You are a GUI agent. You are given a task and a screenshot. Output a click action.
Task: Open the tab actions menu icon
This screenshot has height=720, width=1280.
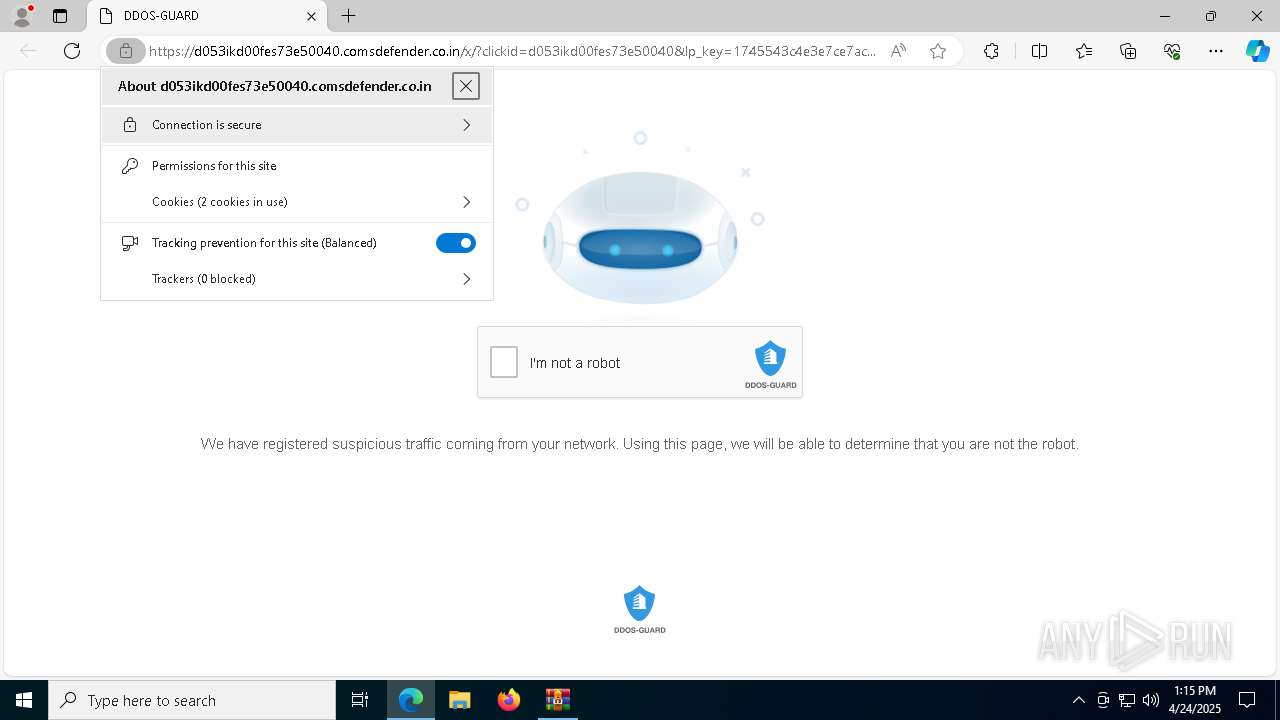pos(60,16)
